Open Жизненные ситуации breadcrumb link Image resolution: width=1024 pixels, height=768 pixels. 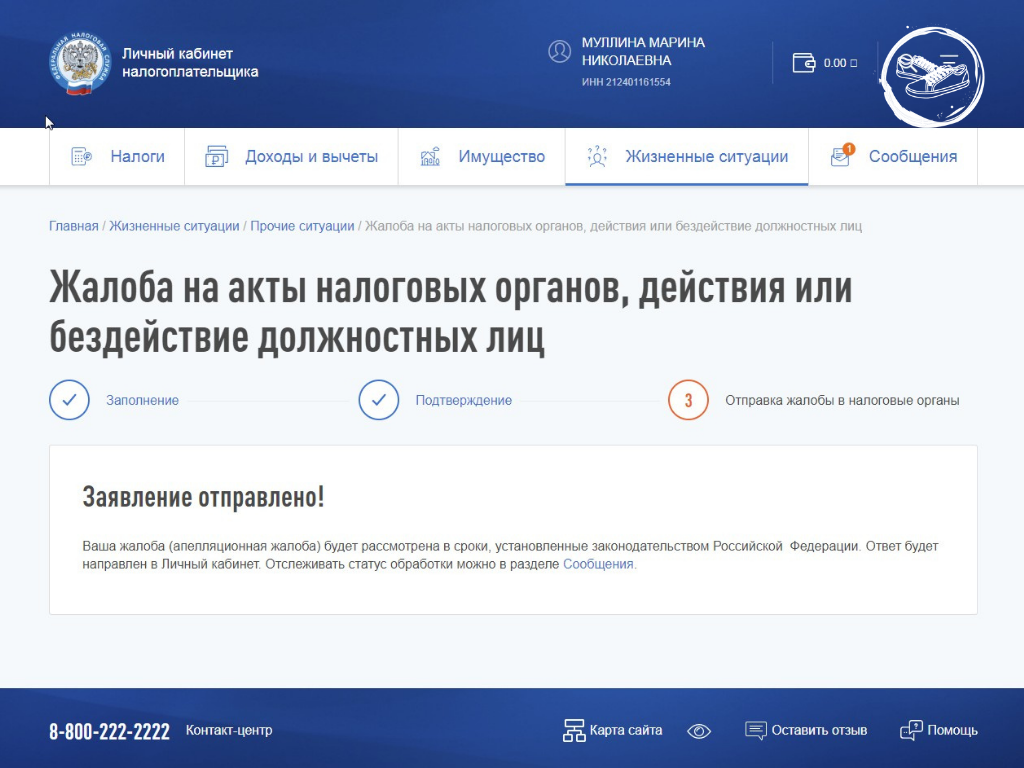coord(174,226)
